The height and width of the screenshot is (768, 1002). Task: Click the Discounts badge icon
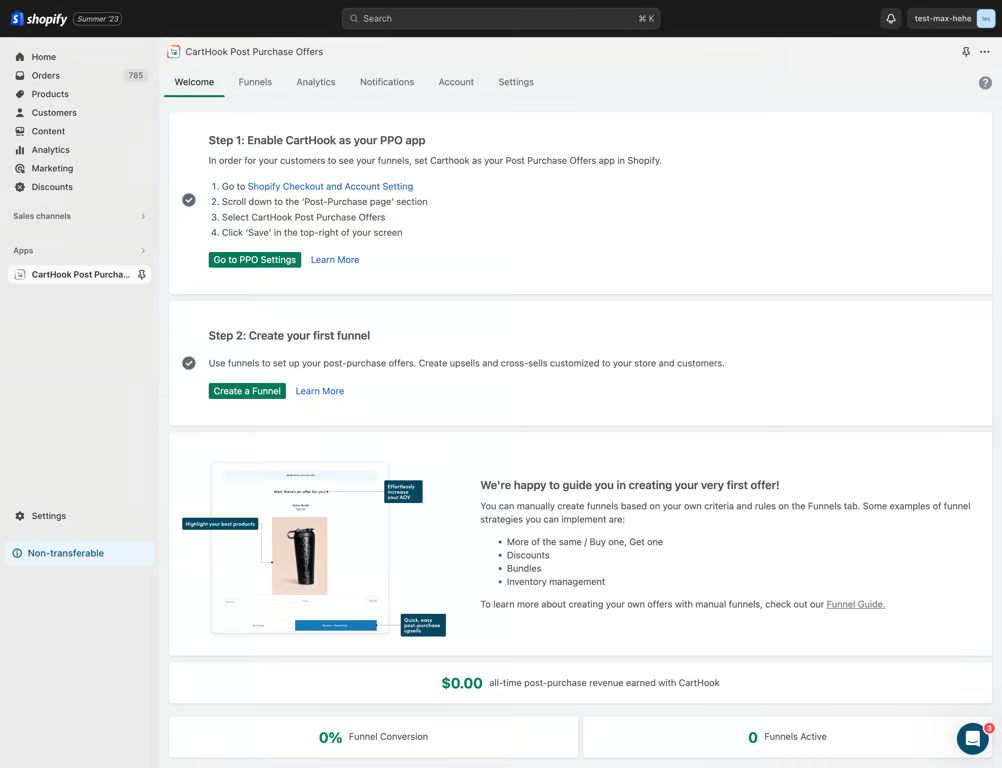pyautogui.click(x=20, y=187)
